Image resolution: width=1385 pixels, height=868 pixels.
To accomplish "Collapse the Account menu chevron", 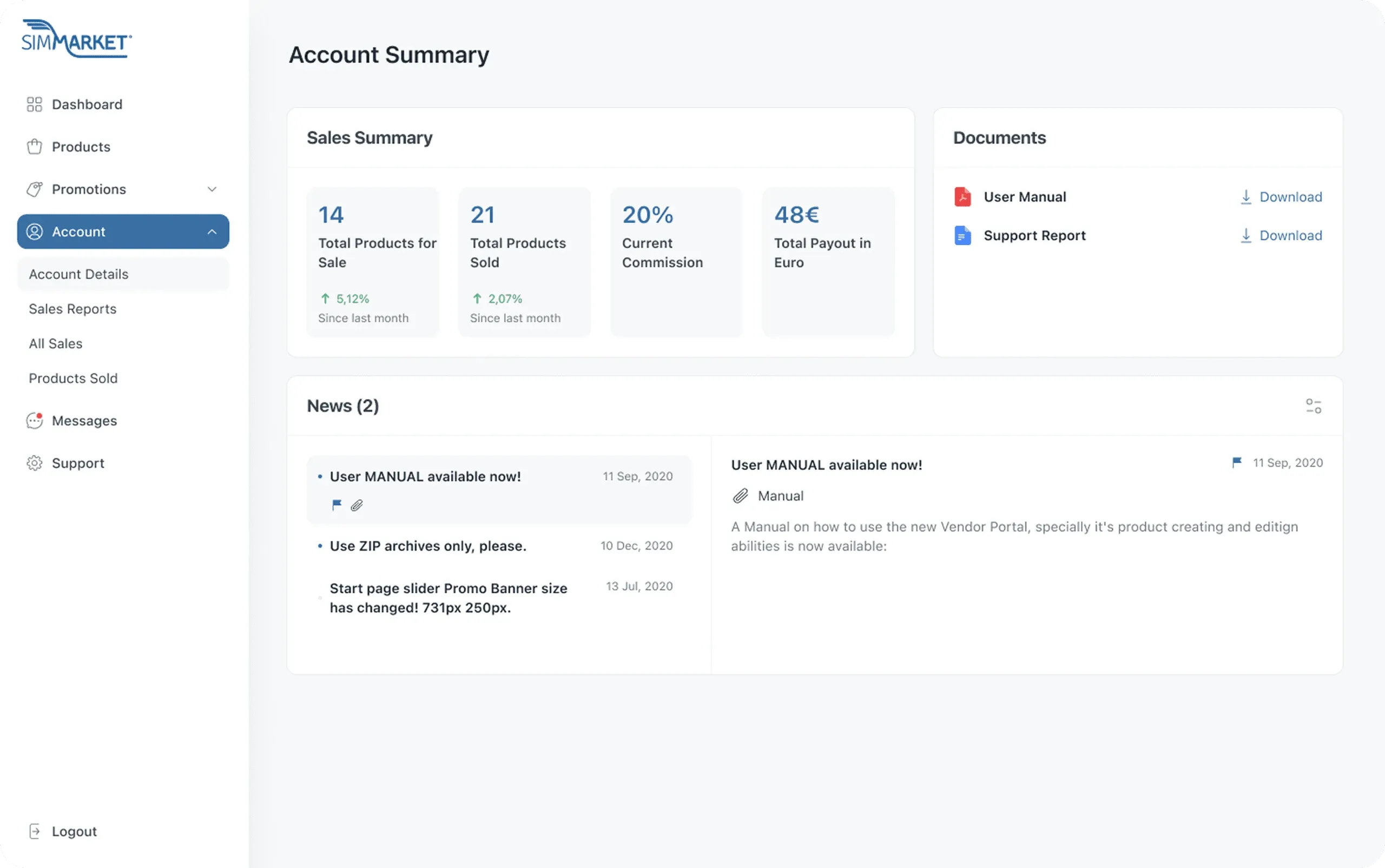I will point(212,232).
